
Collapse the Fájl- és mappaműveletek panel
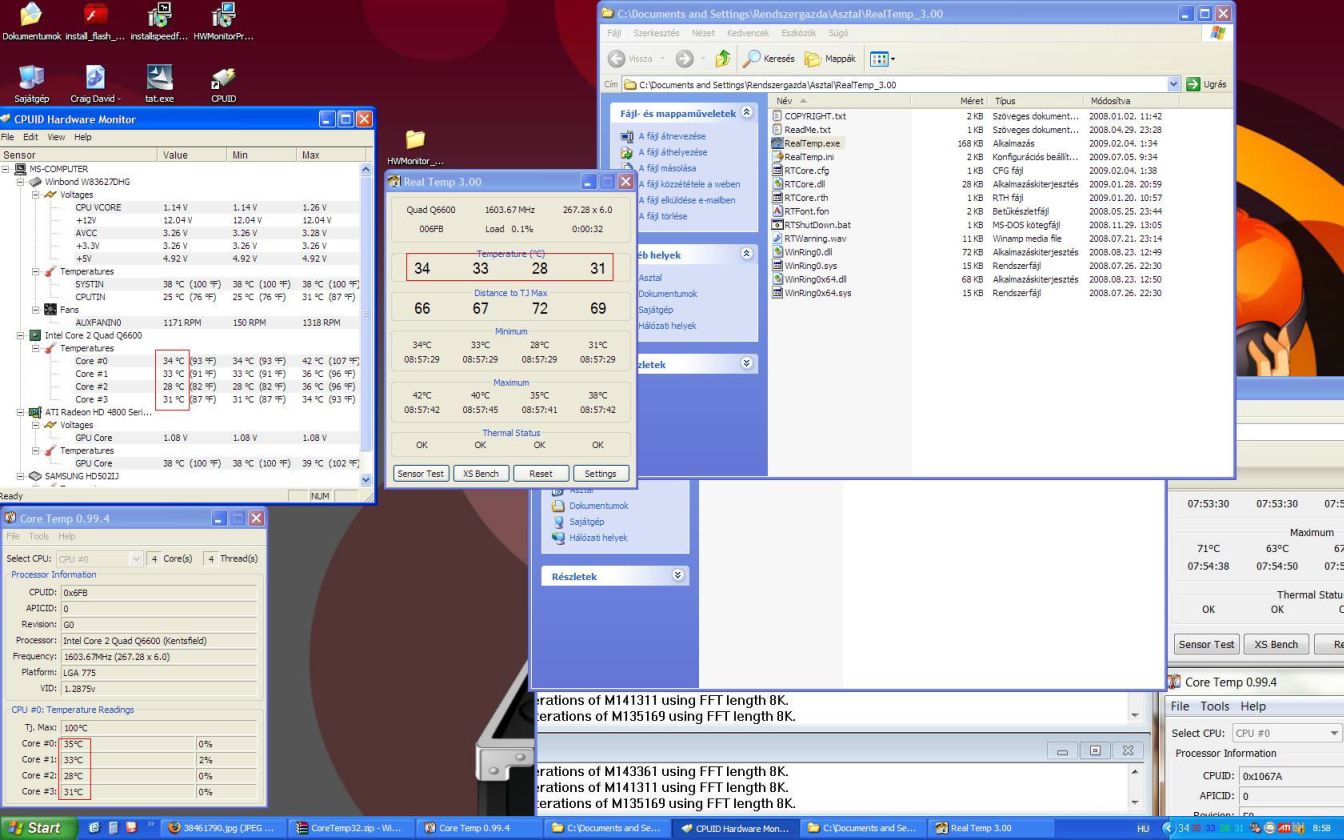[x=745, y=113]
